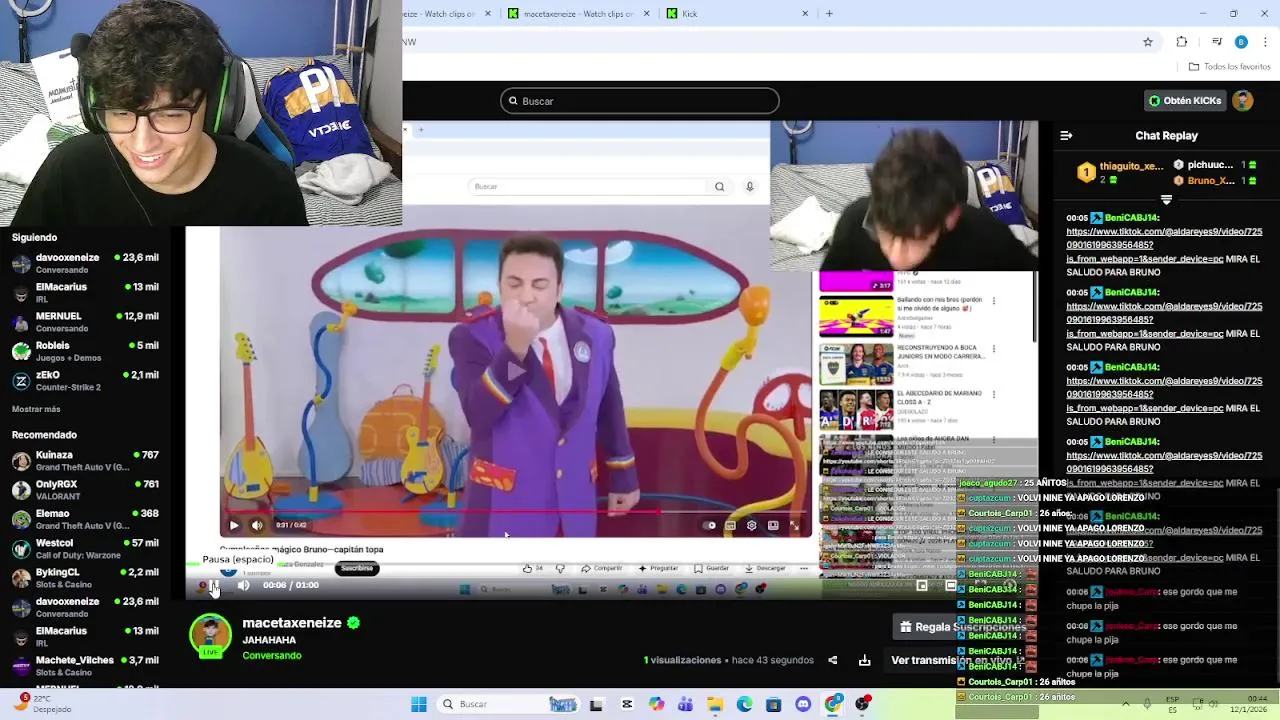Open Elemao recommended channel
Image resolution: width=1280 pixels, height=720 pixels.
coord(85,519)
